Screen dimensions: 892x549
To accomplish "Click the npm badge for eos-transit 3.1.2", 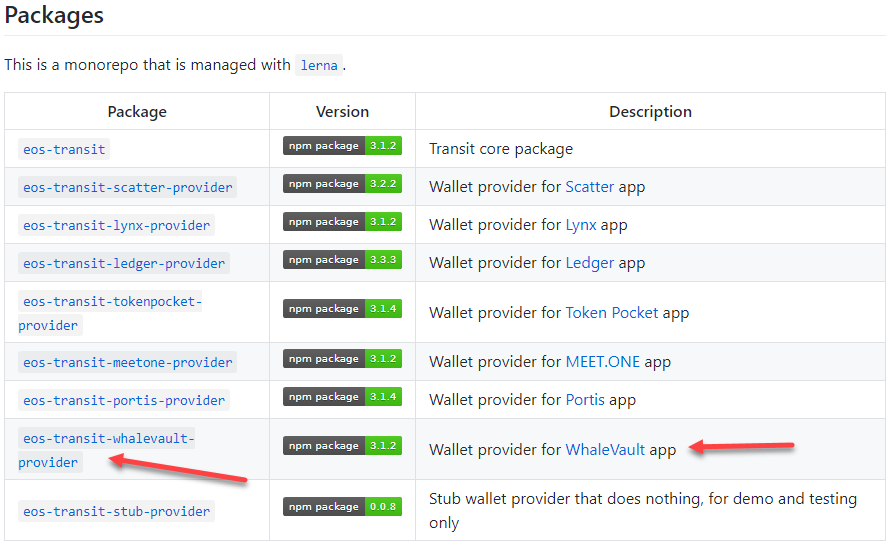I will (x=342, y=146).
